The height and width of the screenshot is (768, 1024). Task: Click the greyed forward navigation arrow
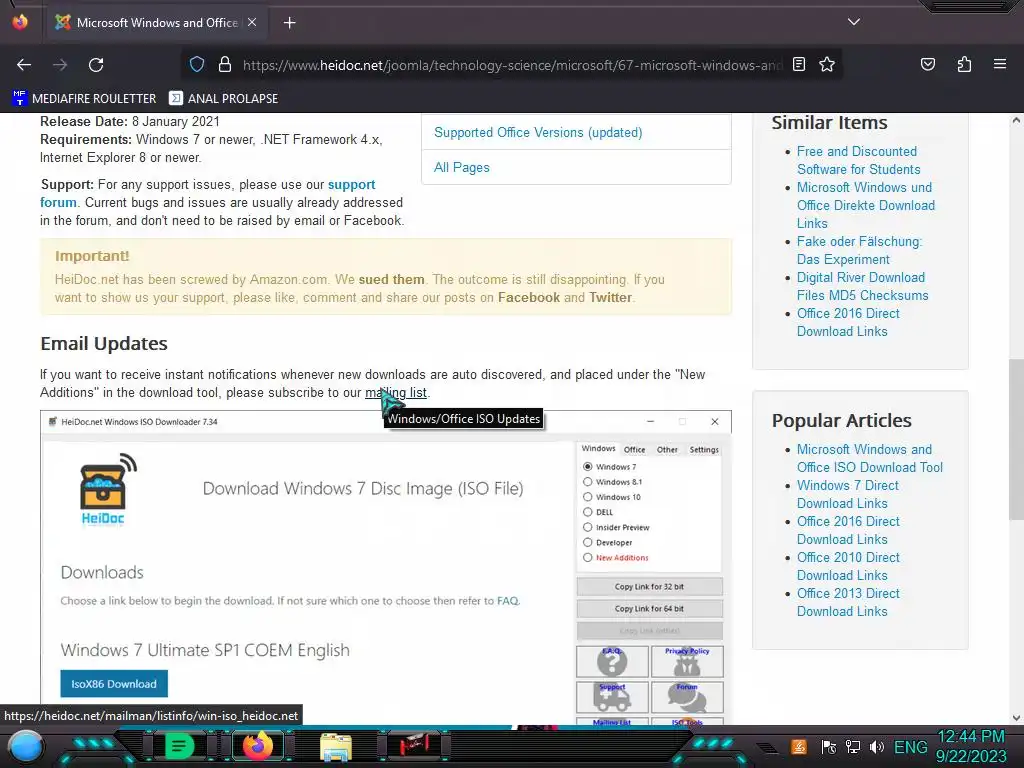(x=60, y=65)
